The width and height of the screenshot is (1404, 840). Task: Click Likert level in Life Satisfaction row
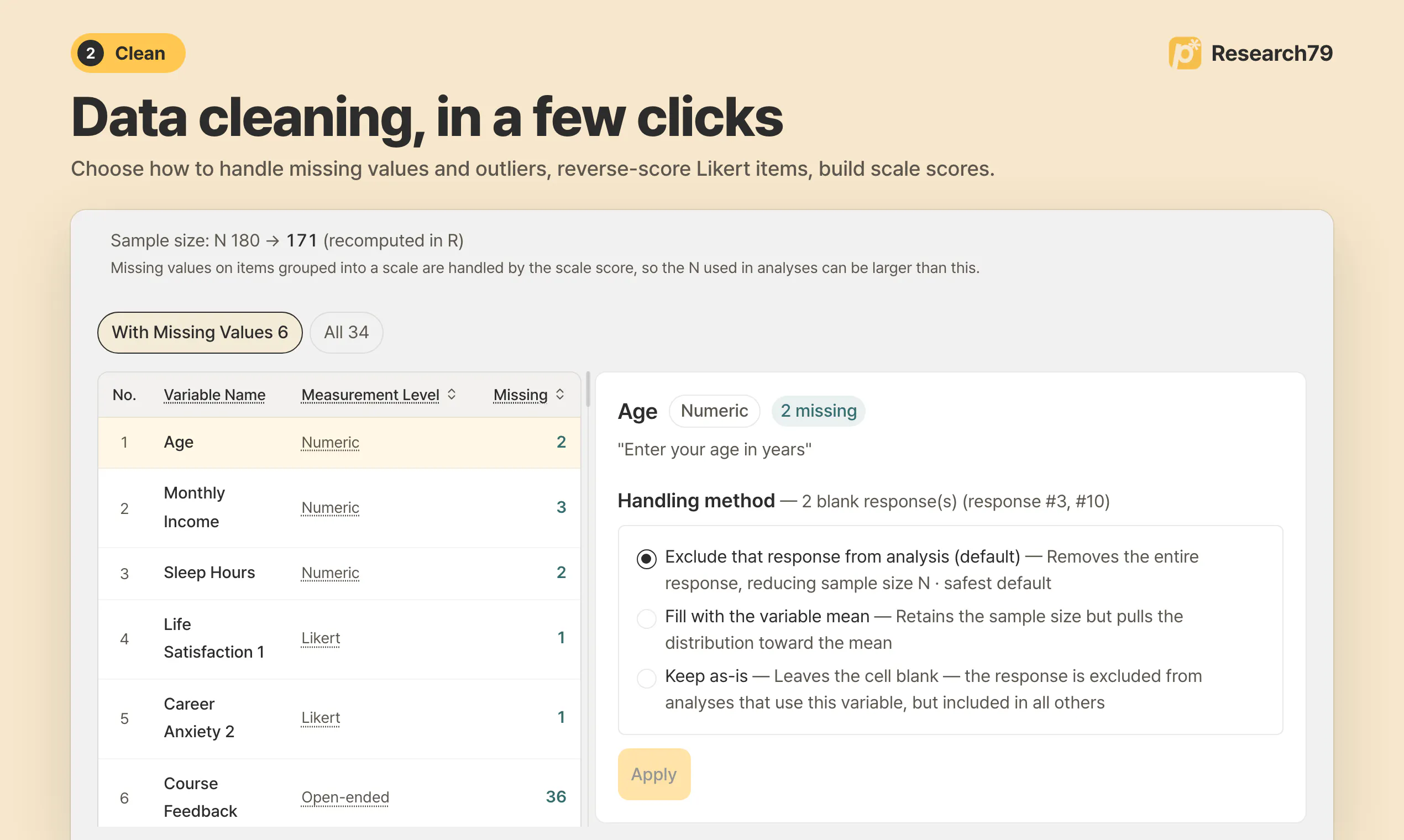(321, 638)
